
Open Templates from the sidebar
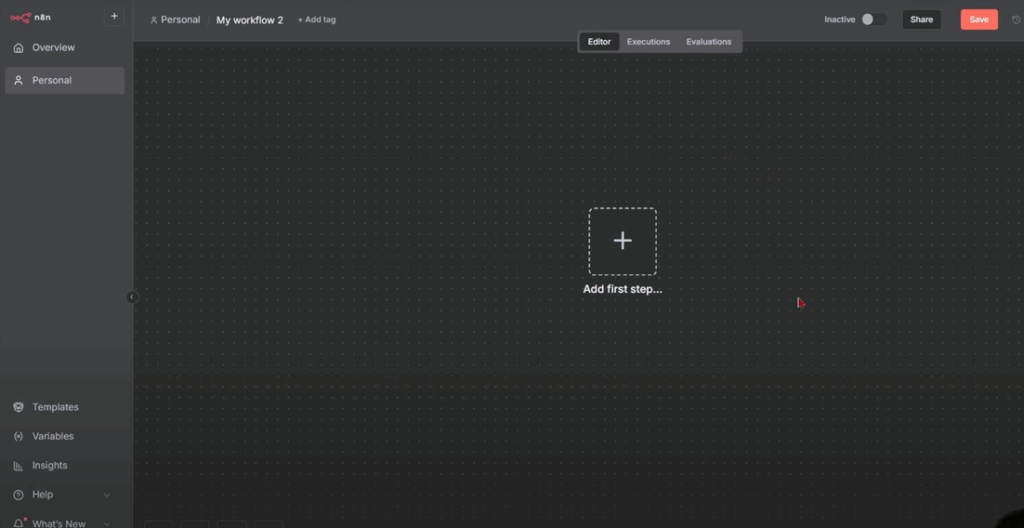coord(65,407)
